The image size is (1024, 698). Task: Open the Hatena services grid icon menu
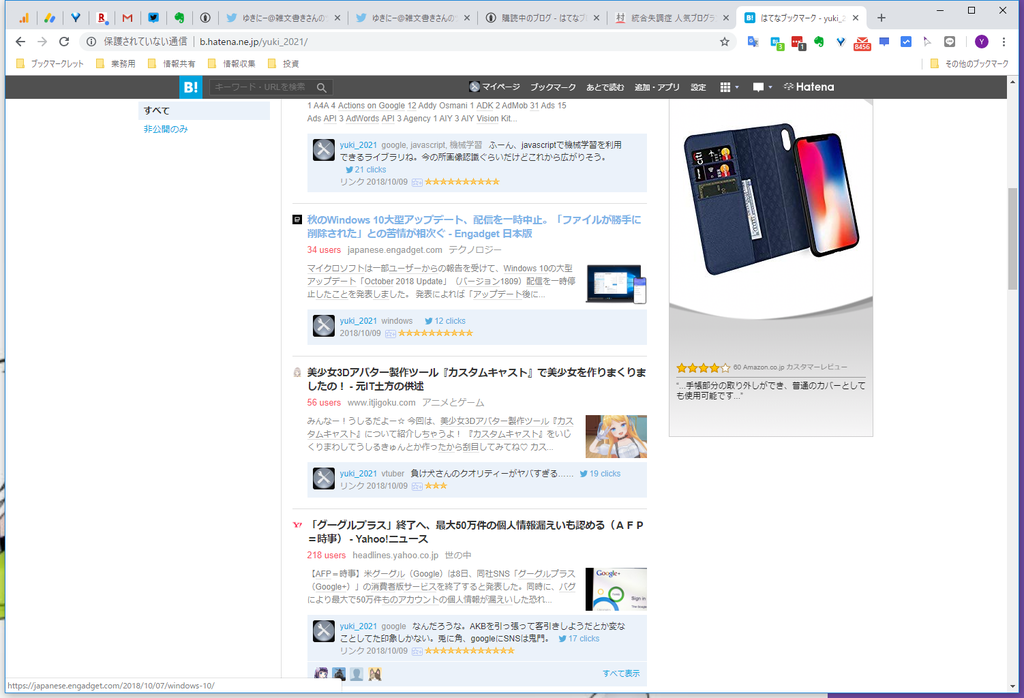(729, 87)
